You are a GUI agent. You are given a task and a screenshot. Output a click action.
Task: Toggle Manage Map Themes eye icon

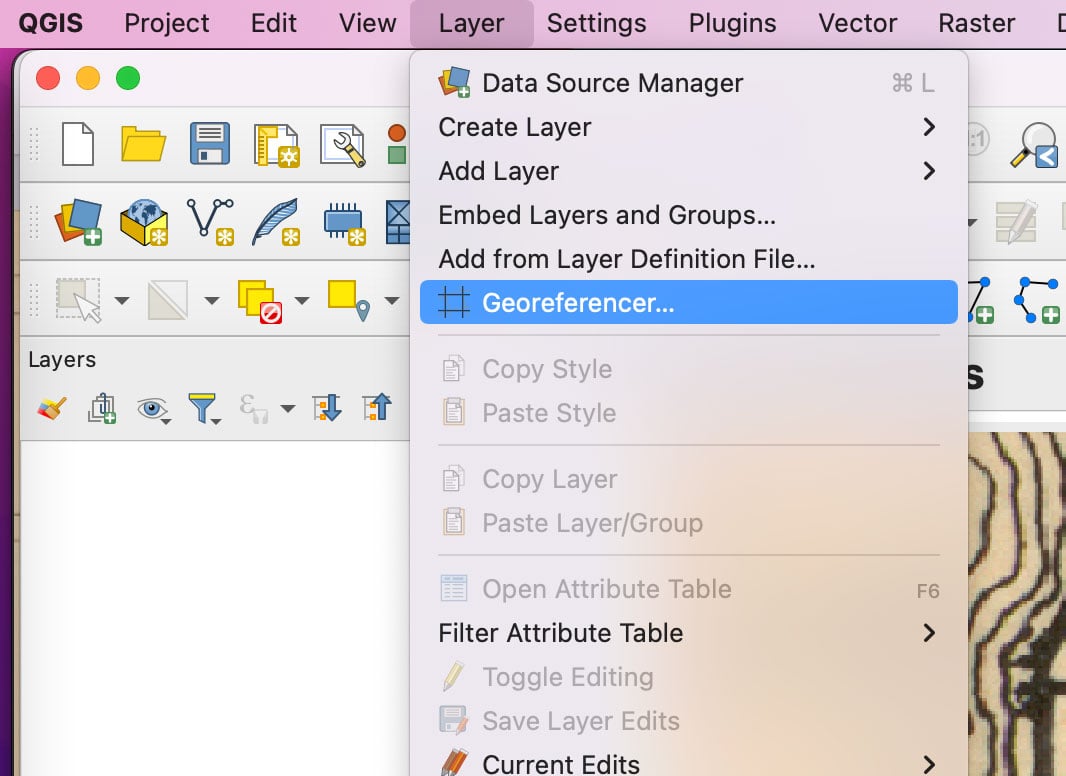click(x=153, y=409)
